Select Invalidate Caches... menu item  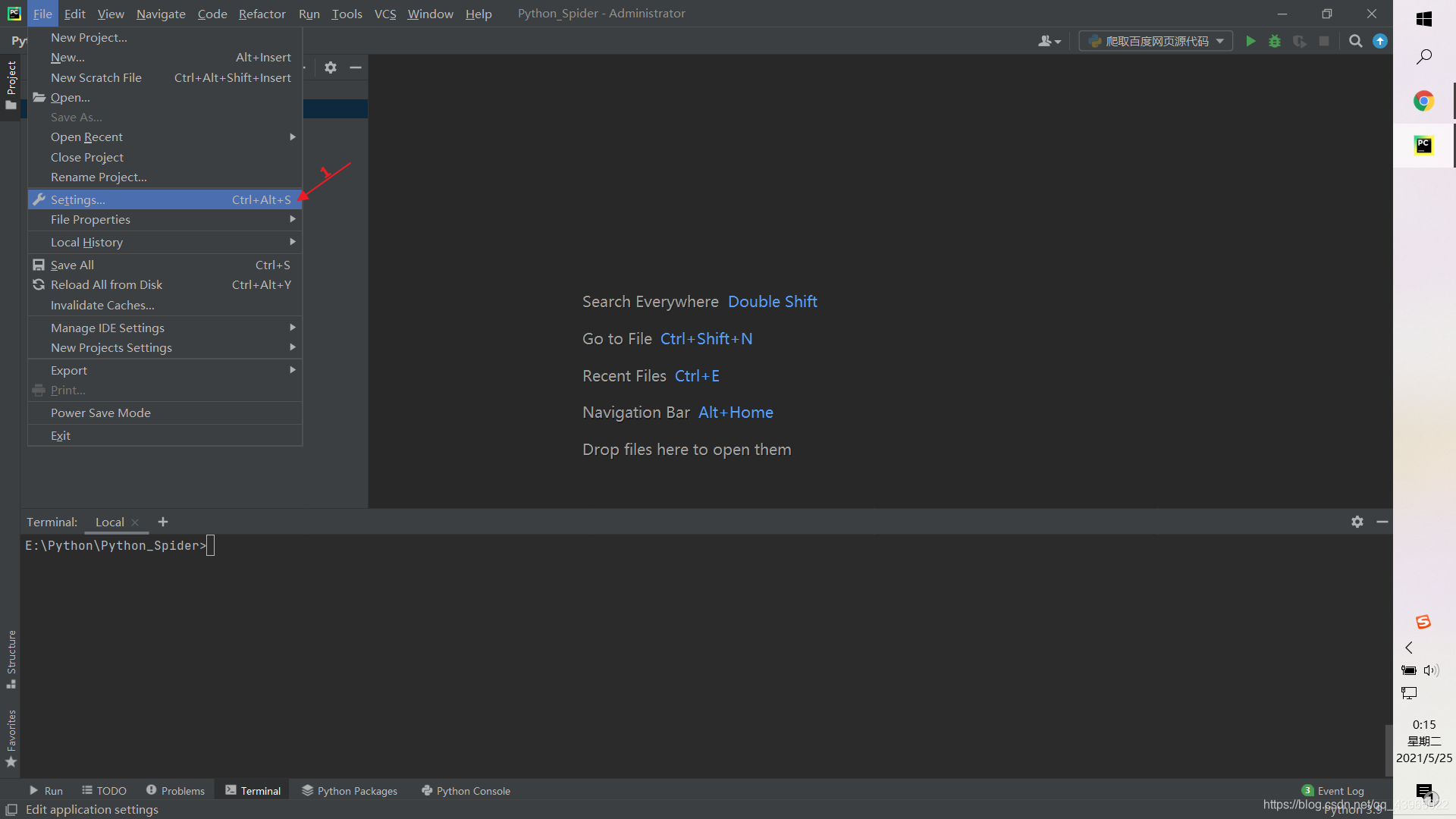point(165,305)
